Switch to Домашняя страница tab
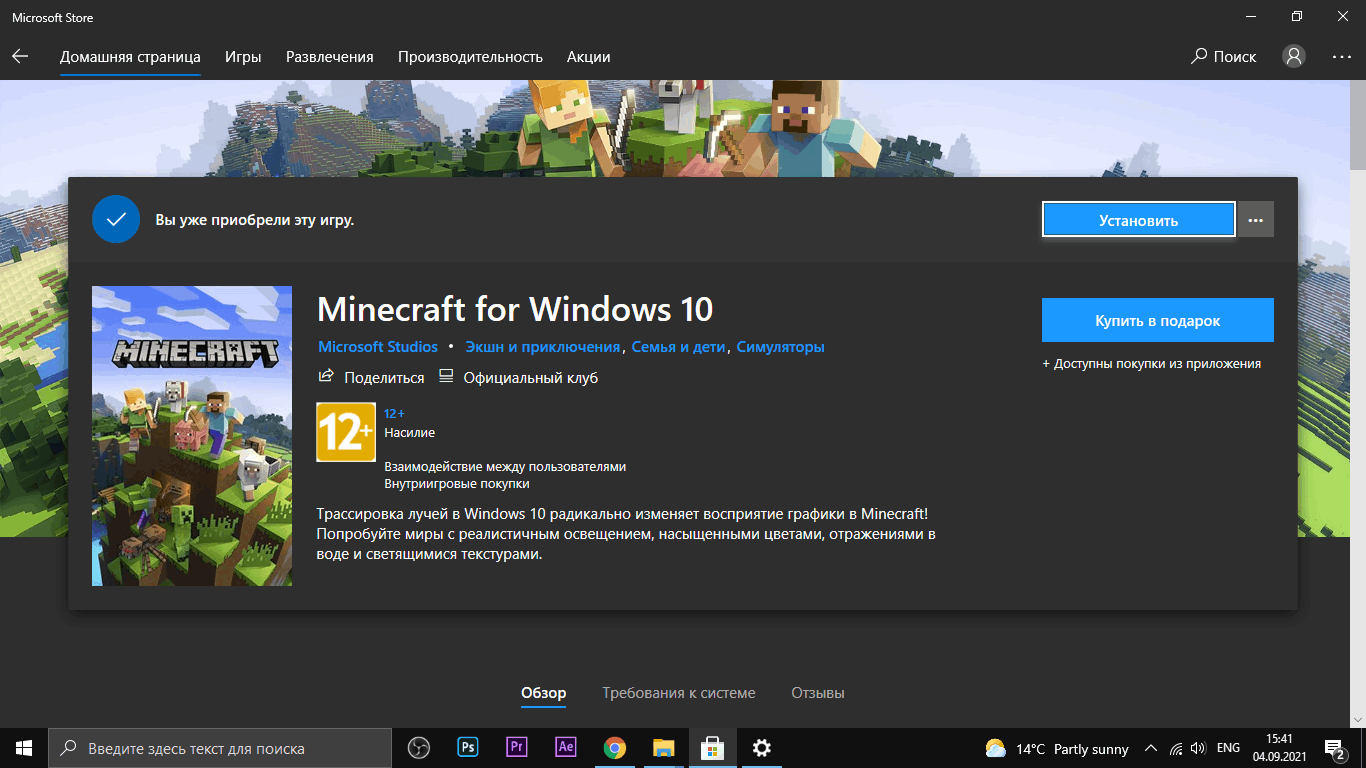This screenshot has width=1366, height=768. pyautogui.click(x=130, y=56)
